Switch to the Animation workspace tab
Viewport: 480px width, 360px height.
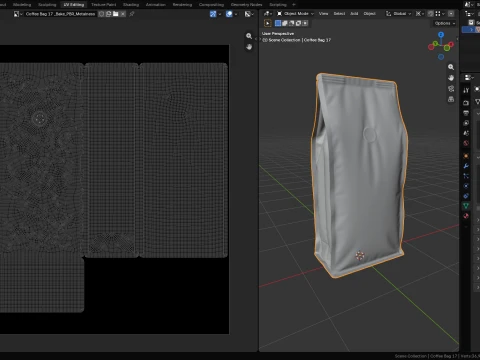(156, 5)
